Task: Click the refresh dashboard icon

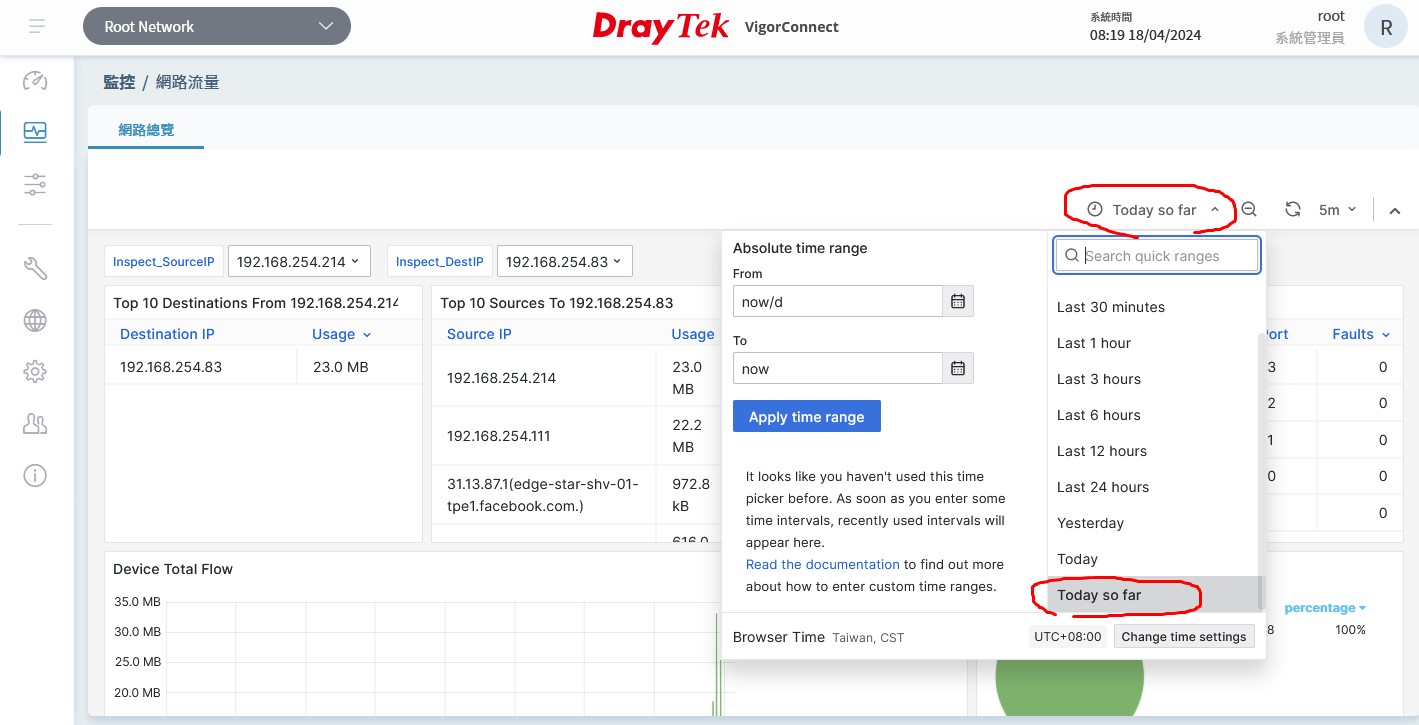Action: tap(1293, 210)
